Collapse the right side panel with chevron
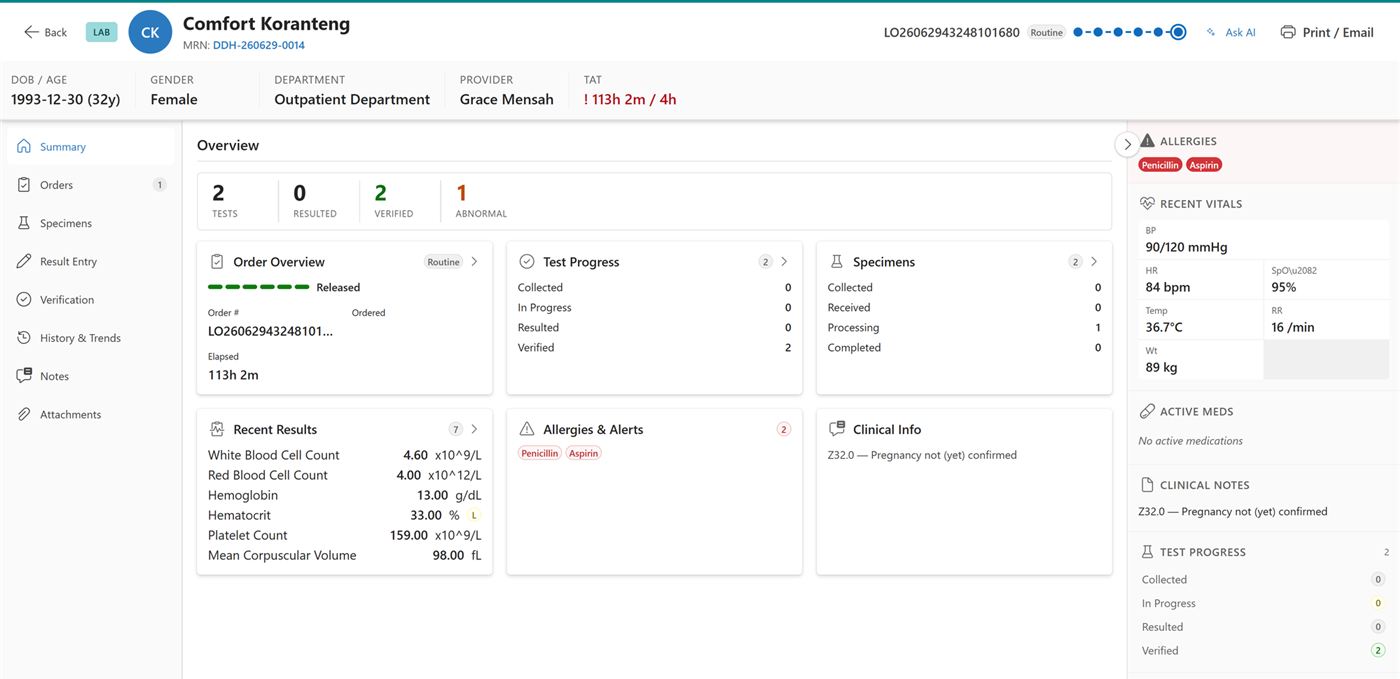 pyautogui.click(x=1127, y=144)
